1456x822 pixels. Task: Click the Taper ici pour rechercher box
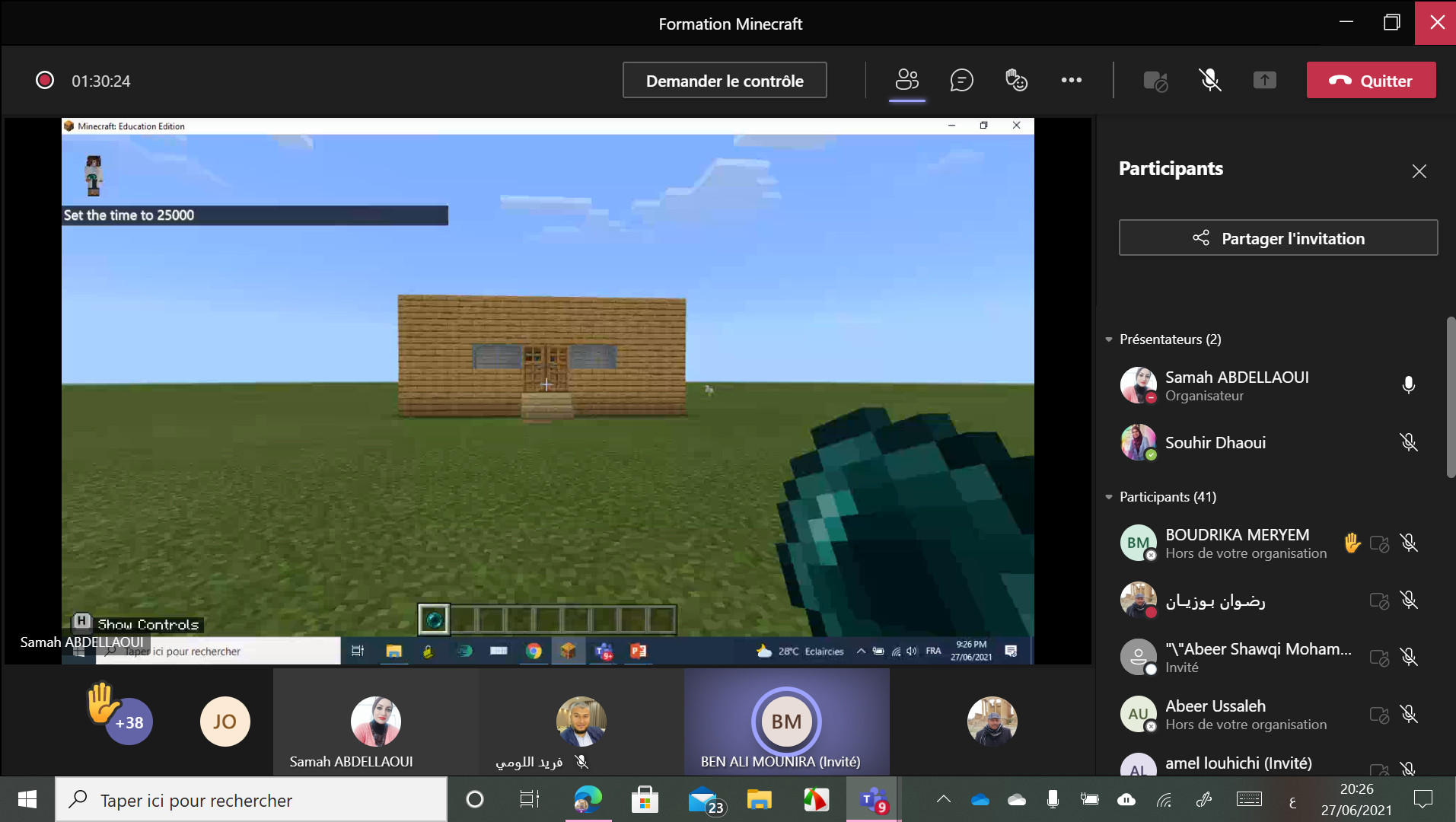tap(251, 800)
